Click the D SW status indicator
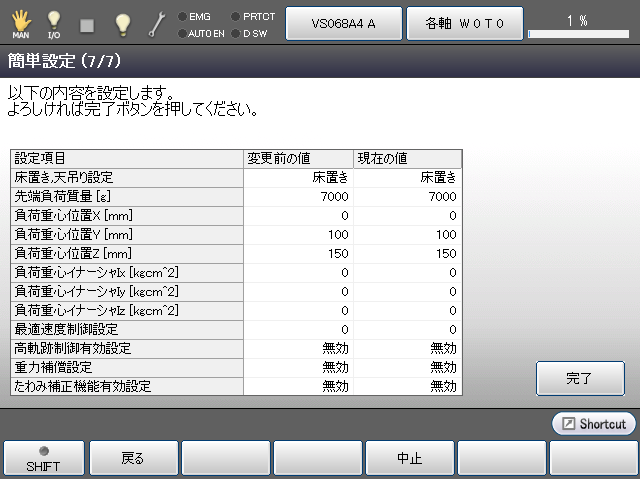 249,33
